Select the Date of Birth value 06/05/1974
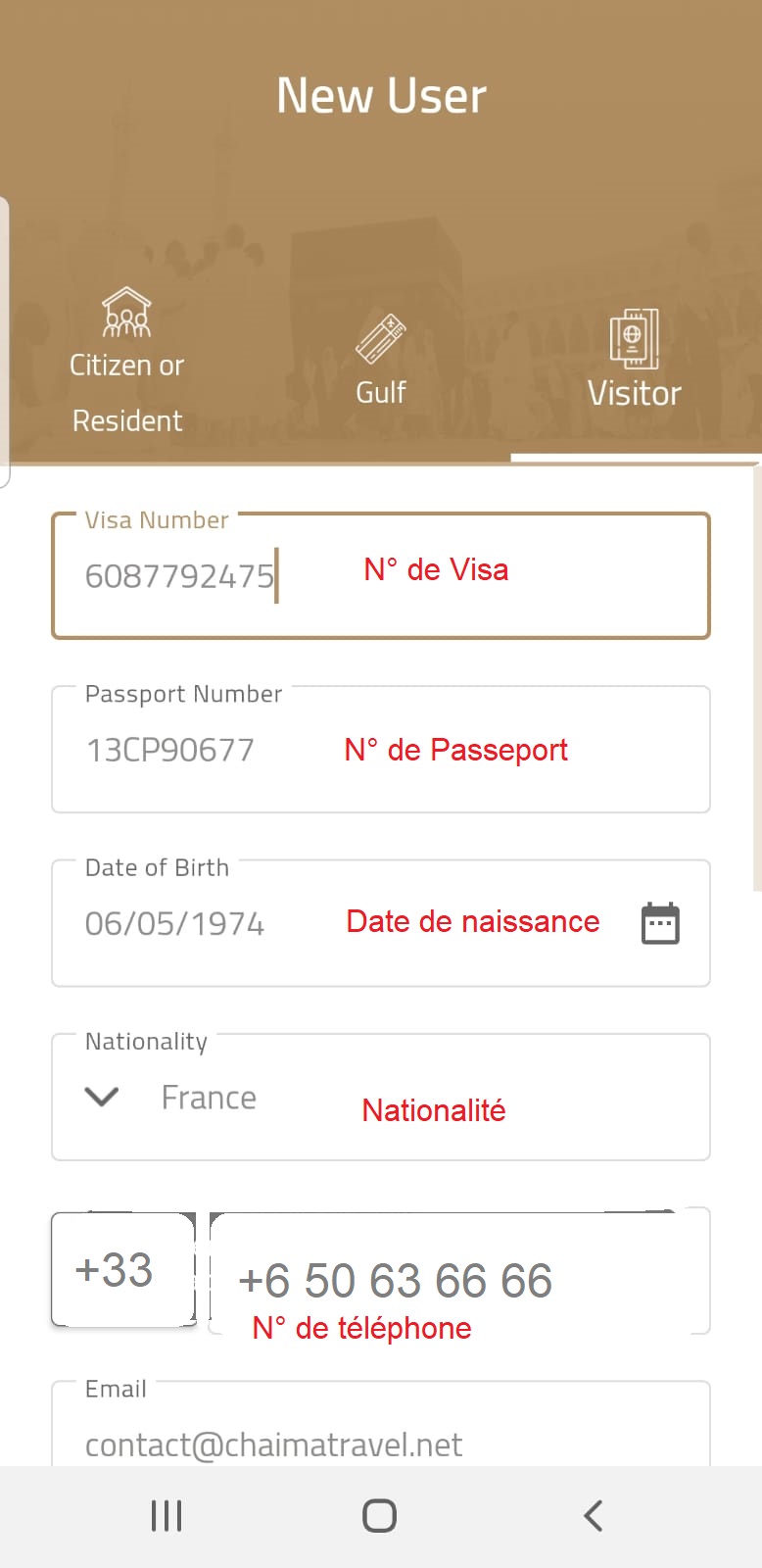The image size is (762, 1568). point(174,923)
